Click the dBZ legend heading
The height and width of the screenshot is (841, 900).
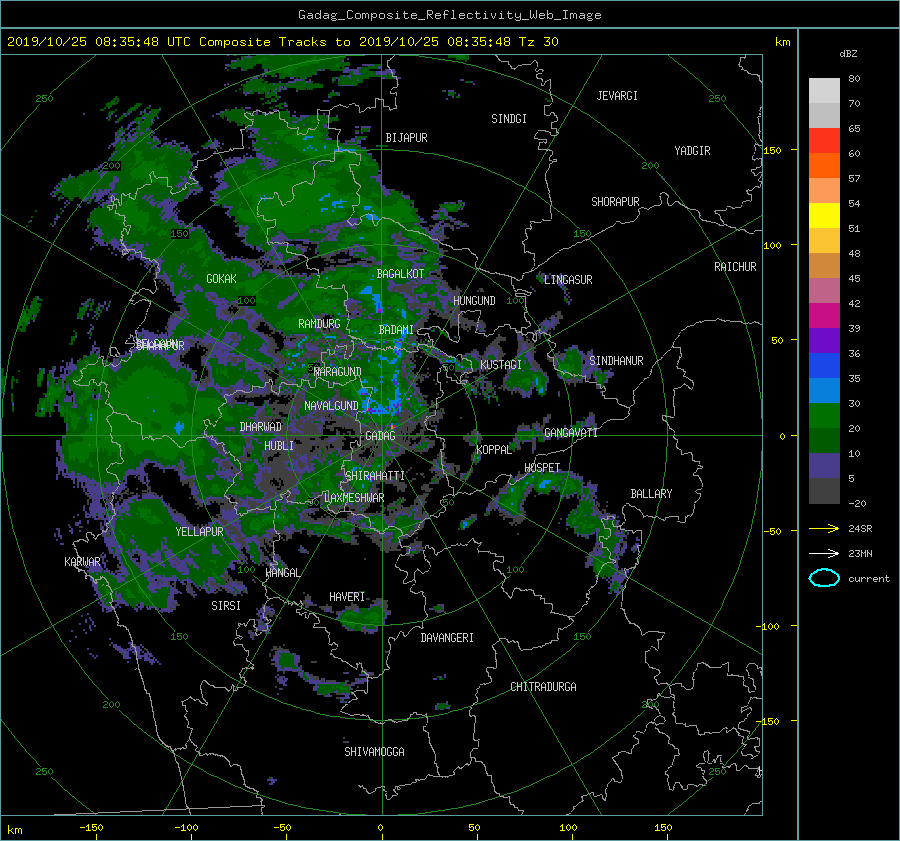(848, 54)
